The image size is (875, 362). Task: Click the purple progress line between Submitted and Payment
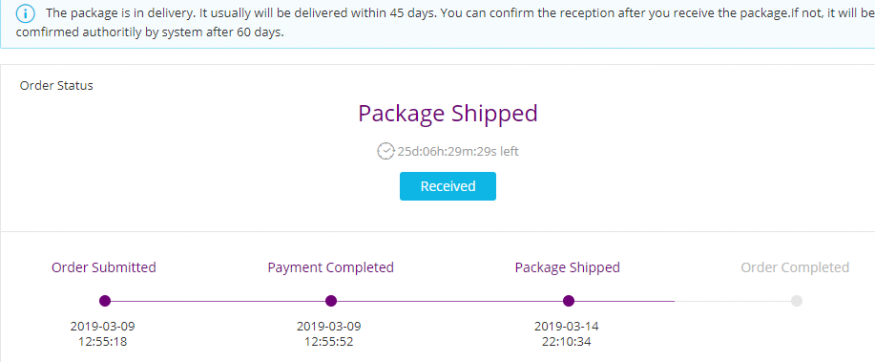[x=218, y=301]
